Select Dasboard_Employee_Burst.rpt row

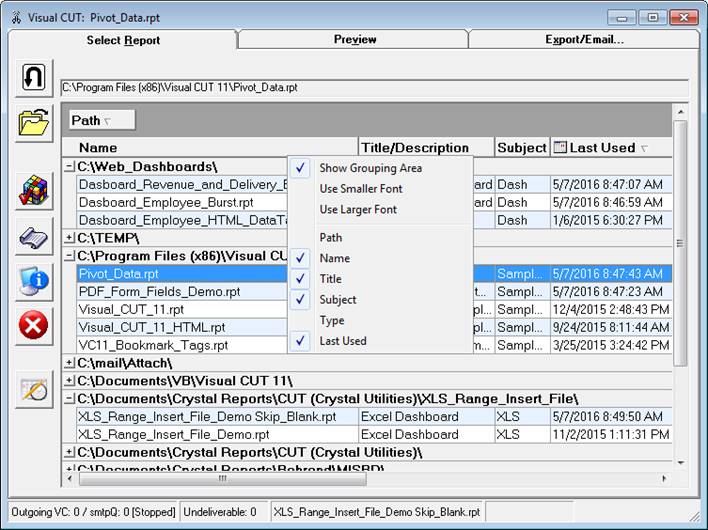(182, 202)
